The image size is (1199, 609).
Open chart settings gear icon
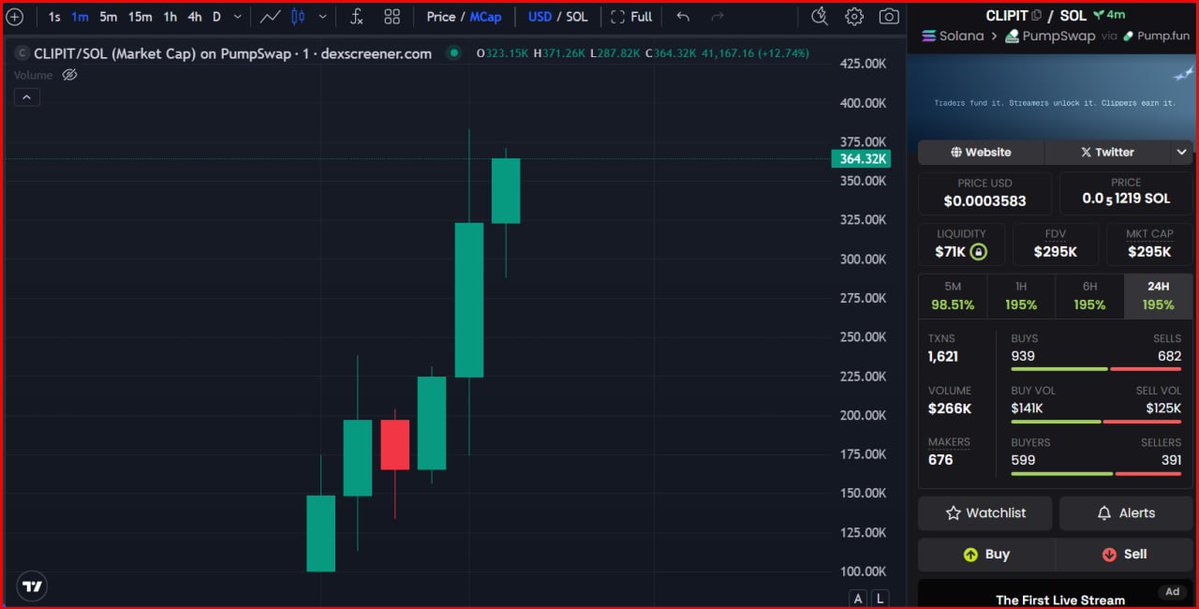tap(854, 17)
